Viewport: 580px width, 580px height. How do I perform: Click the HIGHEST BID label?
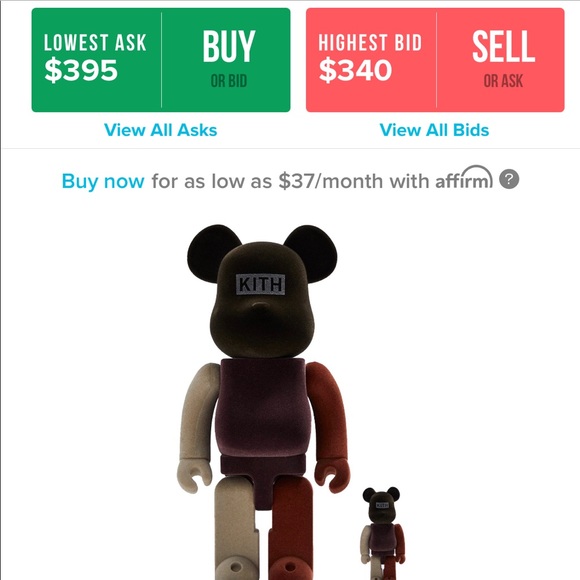370,43
